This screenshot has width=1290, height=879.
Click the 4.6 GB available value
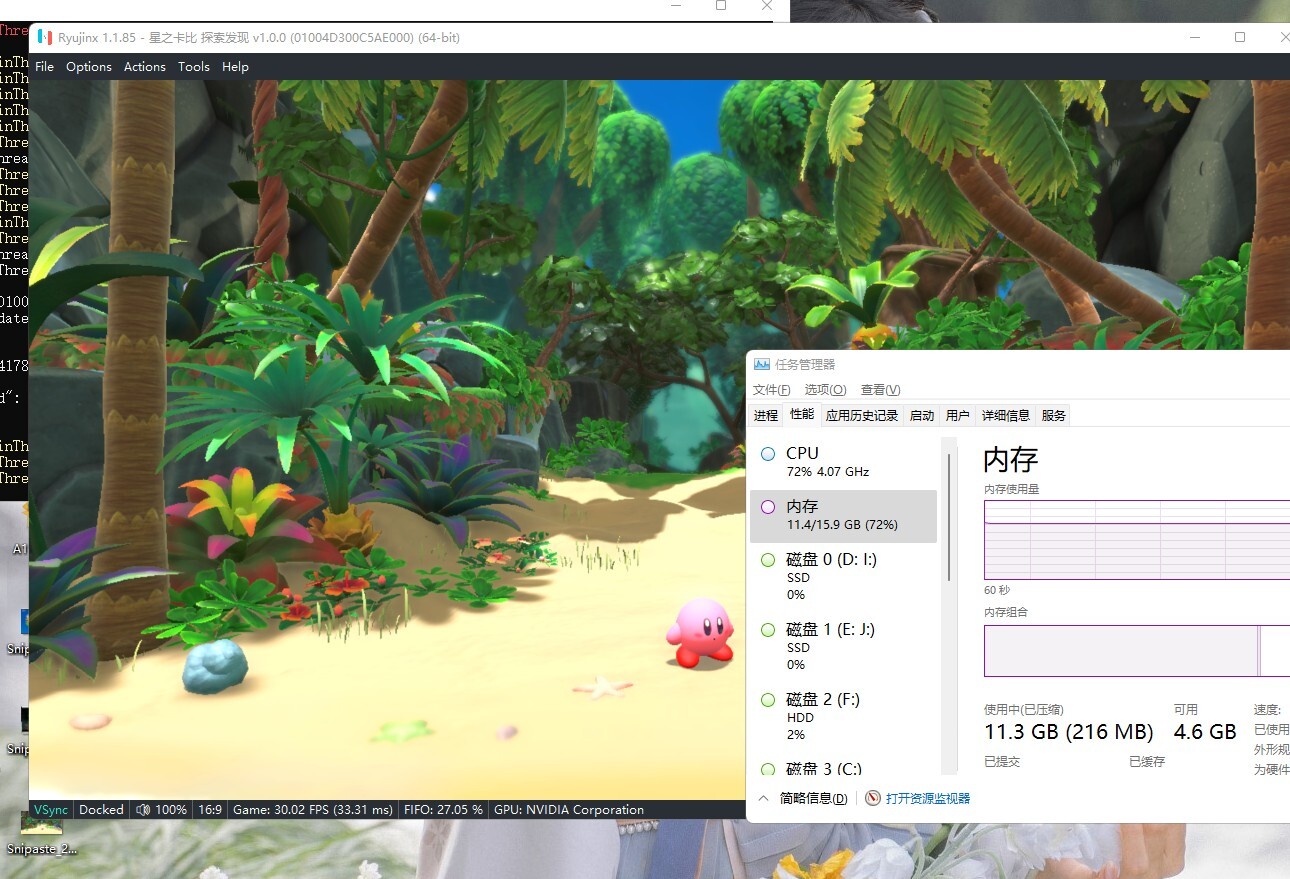coord(1205,732)
